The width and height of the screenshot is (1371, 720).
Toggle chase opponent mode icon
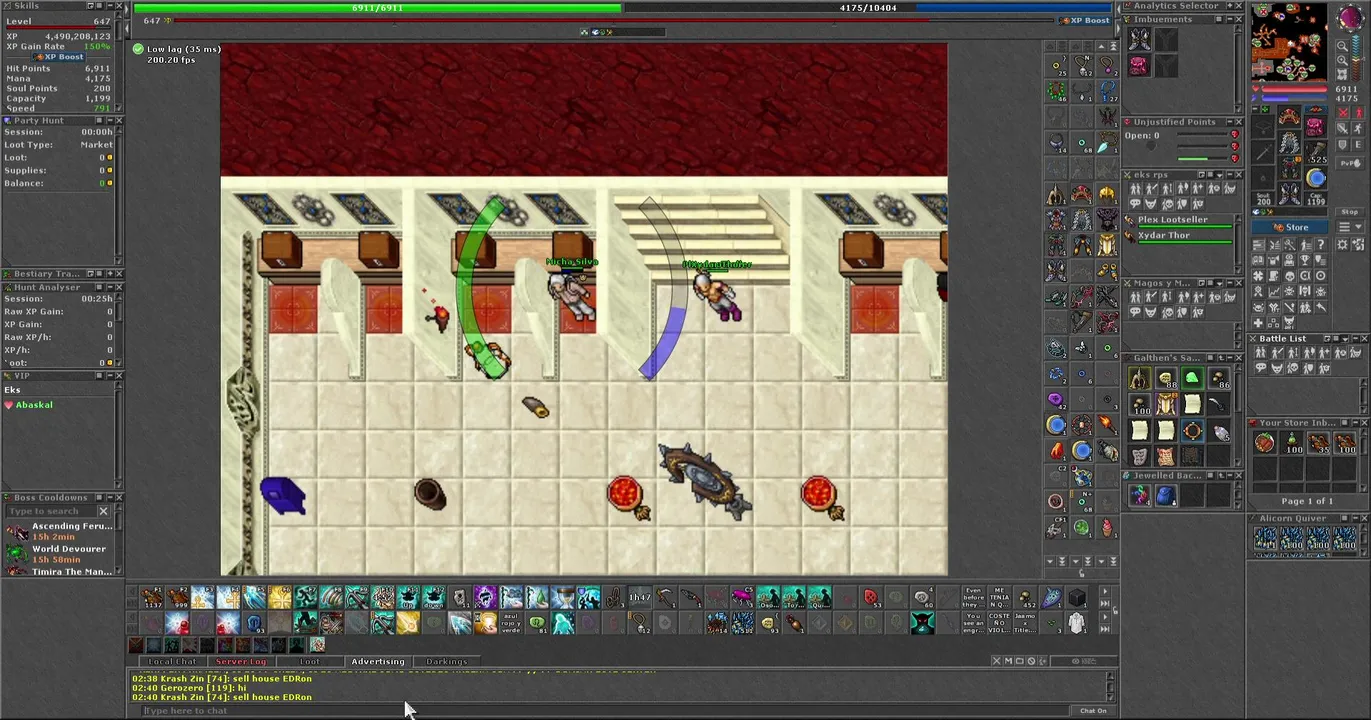click(x=1358, y=129)
